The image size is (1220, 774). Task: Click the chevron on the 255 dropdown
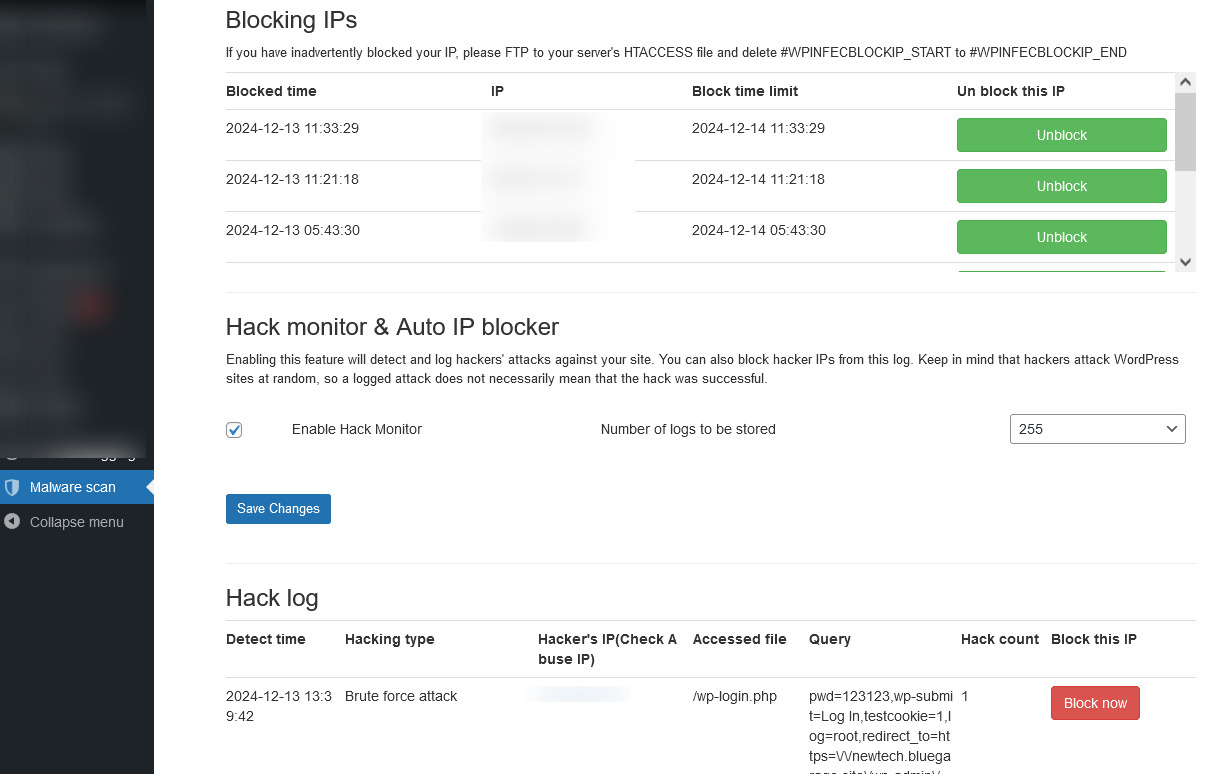tap(1172, 429)
